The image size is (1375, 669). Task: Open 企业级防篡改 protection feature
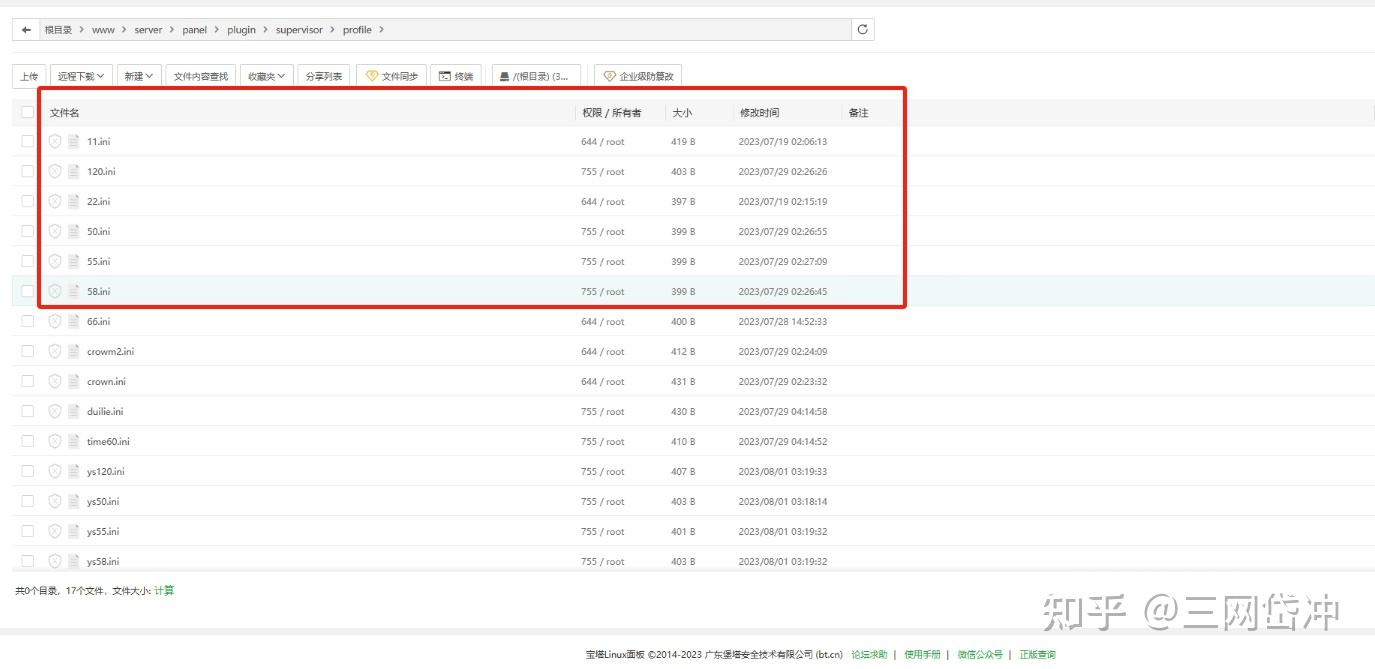tap(638, 76)
